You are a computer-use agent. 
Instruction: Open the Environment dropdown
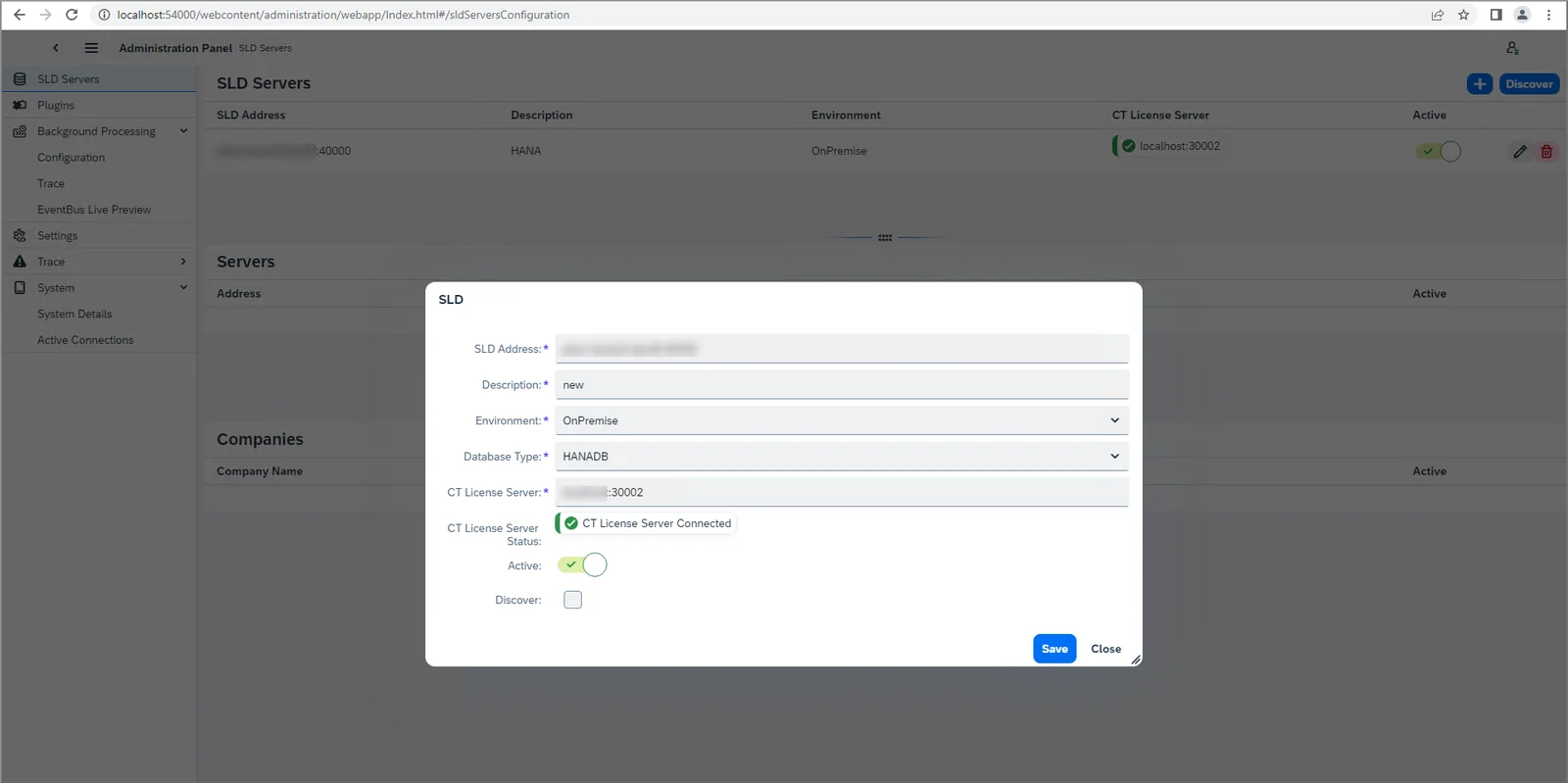pyautogui.click(x=842, y=420)
